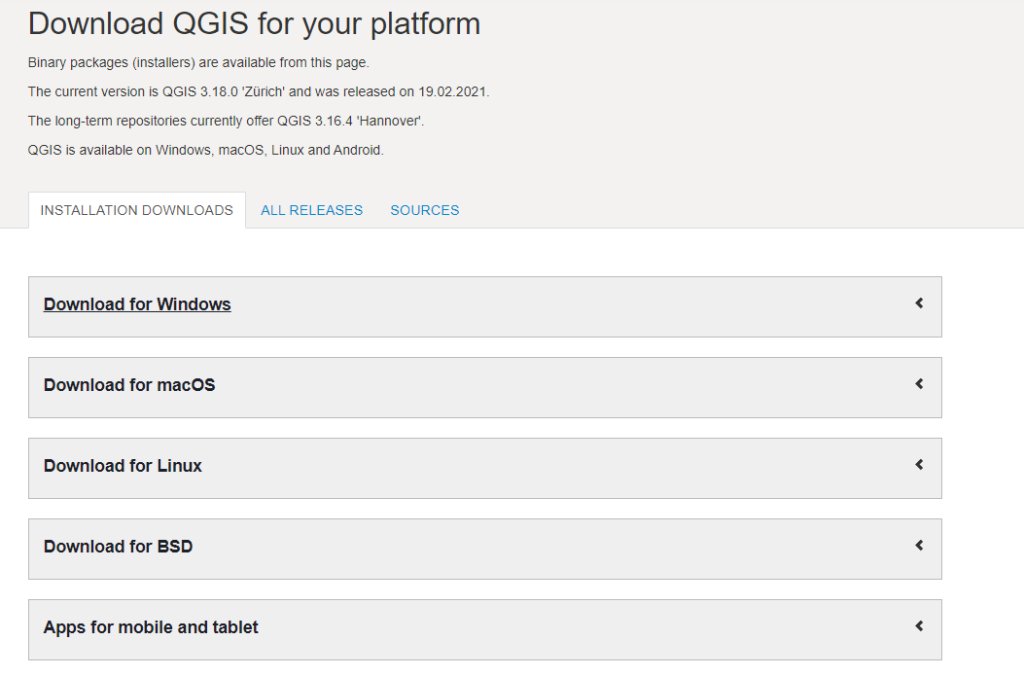Viewport: 1024px width, 676px height.
Task: Open the 'Apps for mobile and tablet' label
Action: (x=151, y=628)
